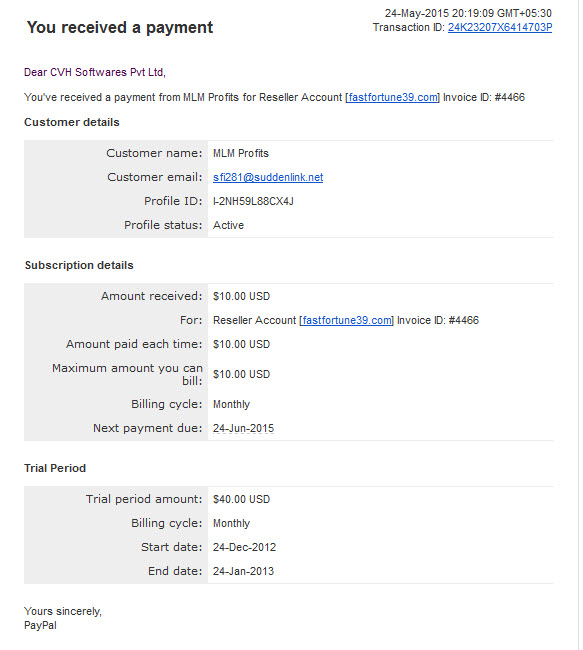Select the Profile ID value I-2NH59L88CX4J
The width and height of the screenshot is (583, 650).
coord(253,201)
